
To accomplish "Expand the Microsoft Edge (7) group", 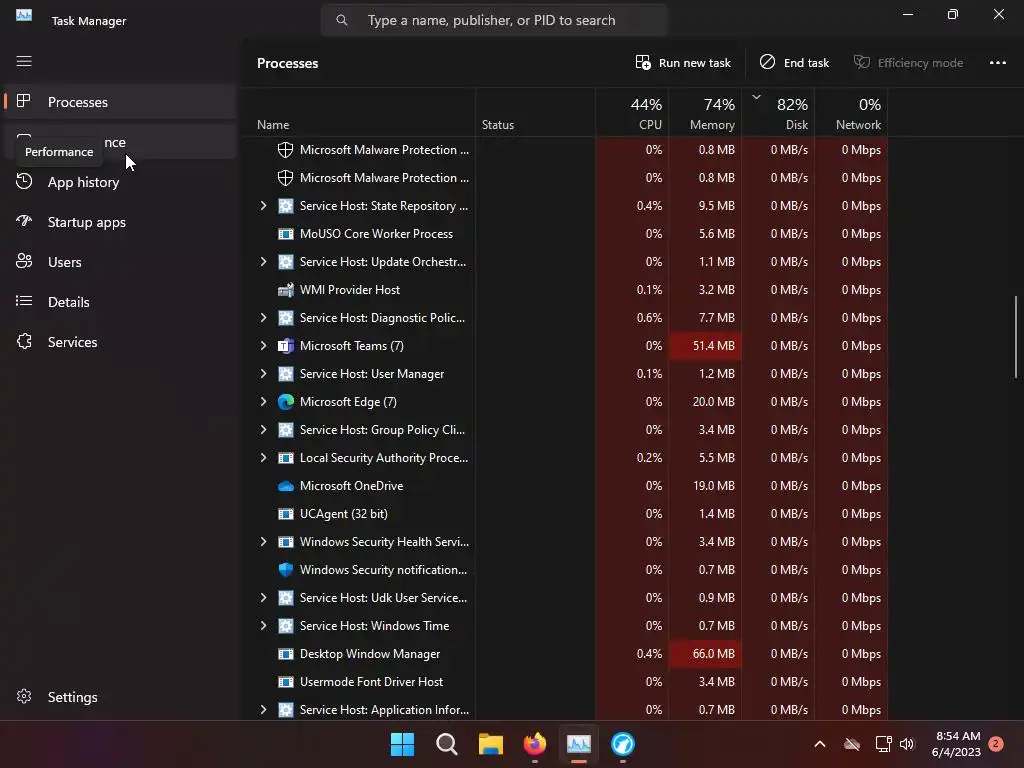I will click(x=263, y=402).
